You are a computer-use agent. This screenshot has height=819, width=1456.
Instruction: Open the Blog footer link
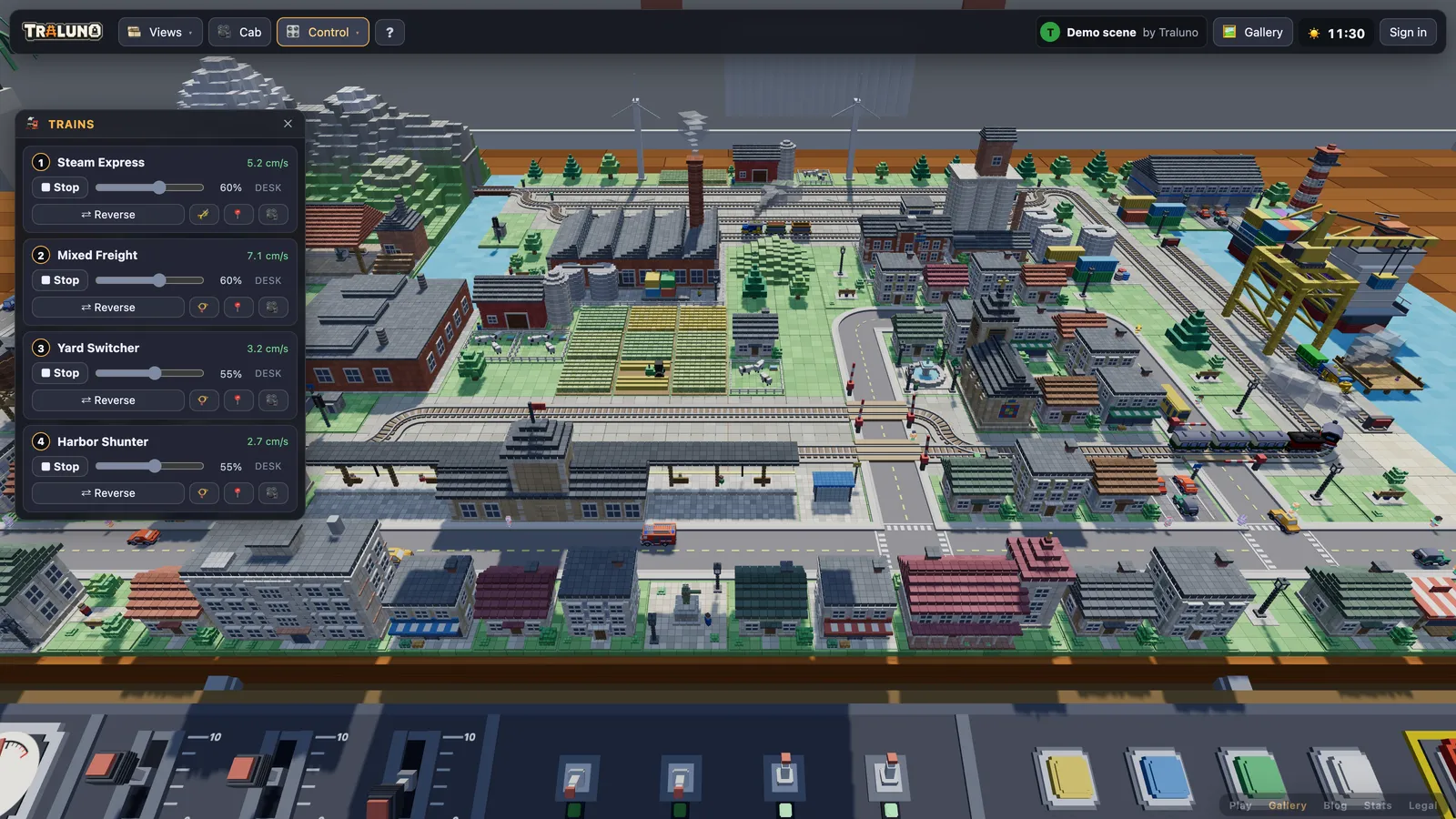(x=1335, y=805)
